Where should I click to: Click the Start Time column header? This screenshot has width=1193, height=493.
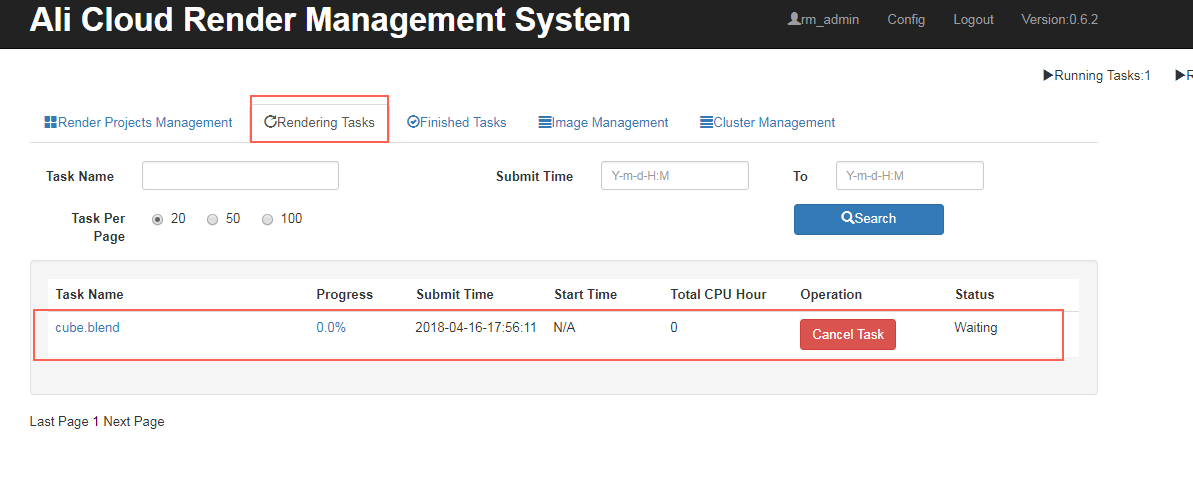[x=585, y=294]
